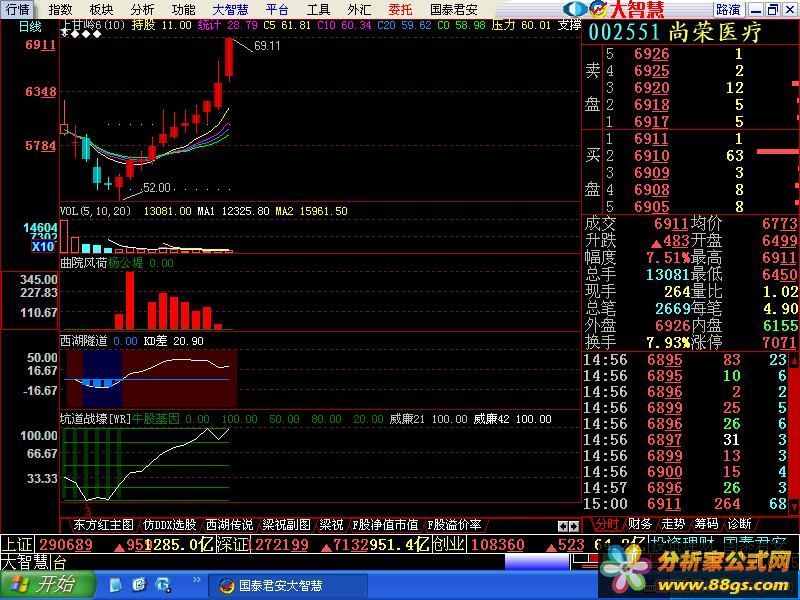Click right arrow of indicator tab scroller
Viewport: 800px width, 600px height.
[574, 526]
